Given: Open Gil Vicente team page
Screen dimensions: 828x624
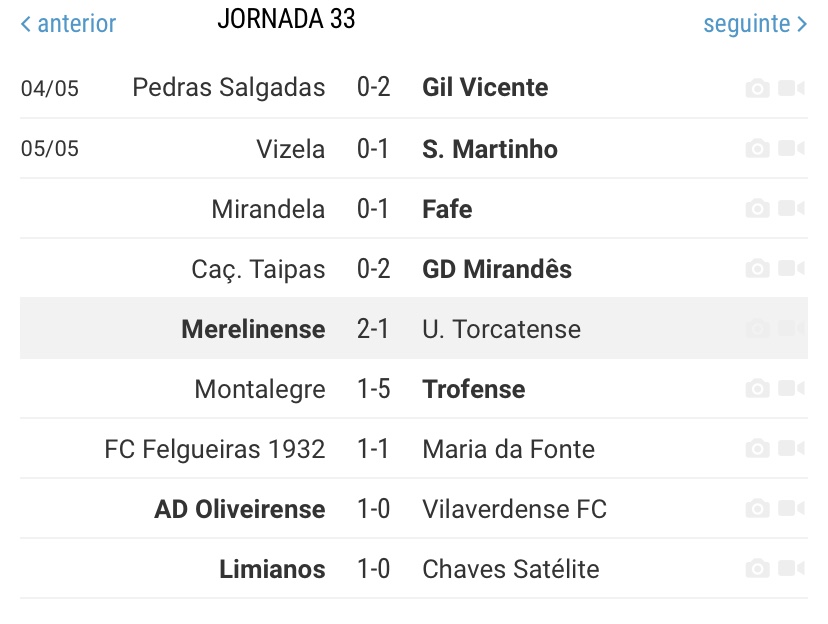Looking at the screenshot, I should click(x=485, y=87).
